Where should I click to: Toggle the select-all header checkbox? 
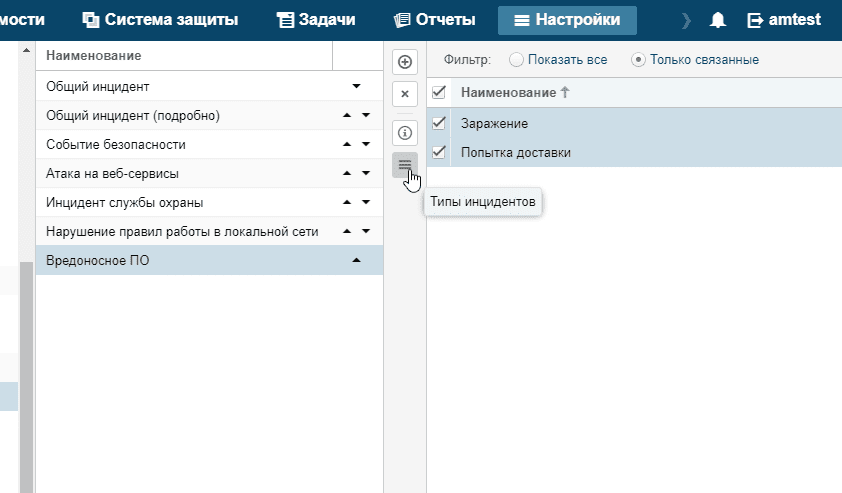(438, 93)
